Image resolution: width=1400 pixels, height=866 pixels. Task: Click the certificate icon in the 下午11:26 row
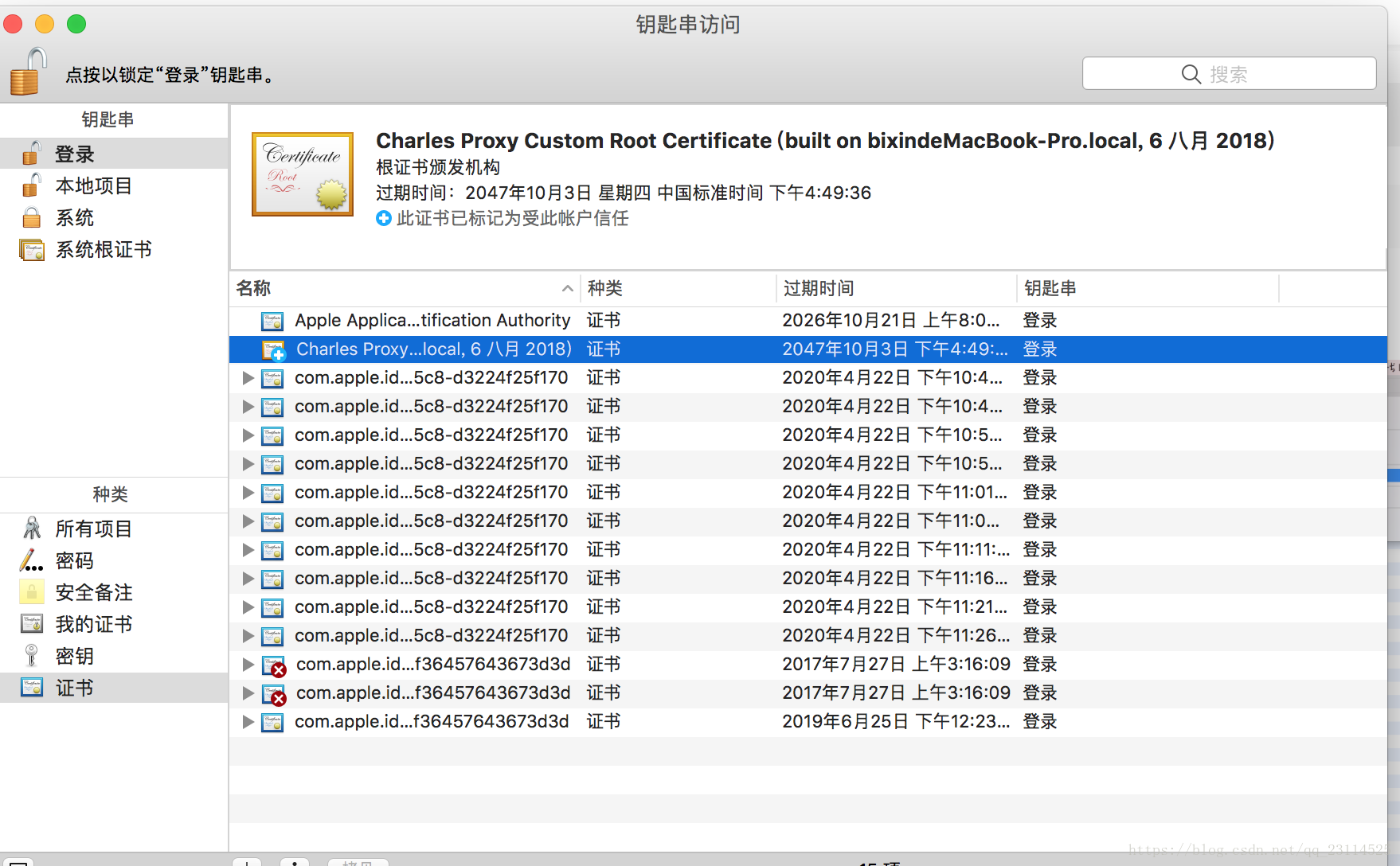(272, 636)
